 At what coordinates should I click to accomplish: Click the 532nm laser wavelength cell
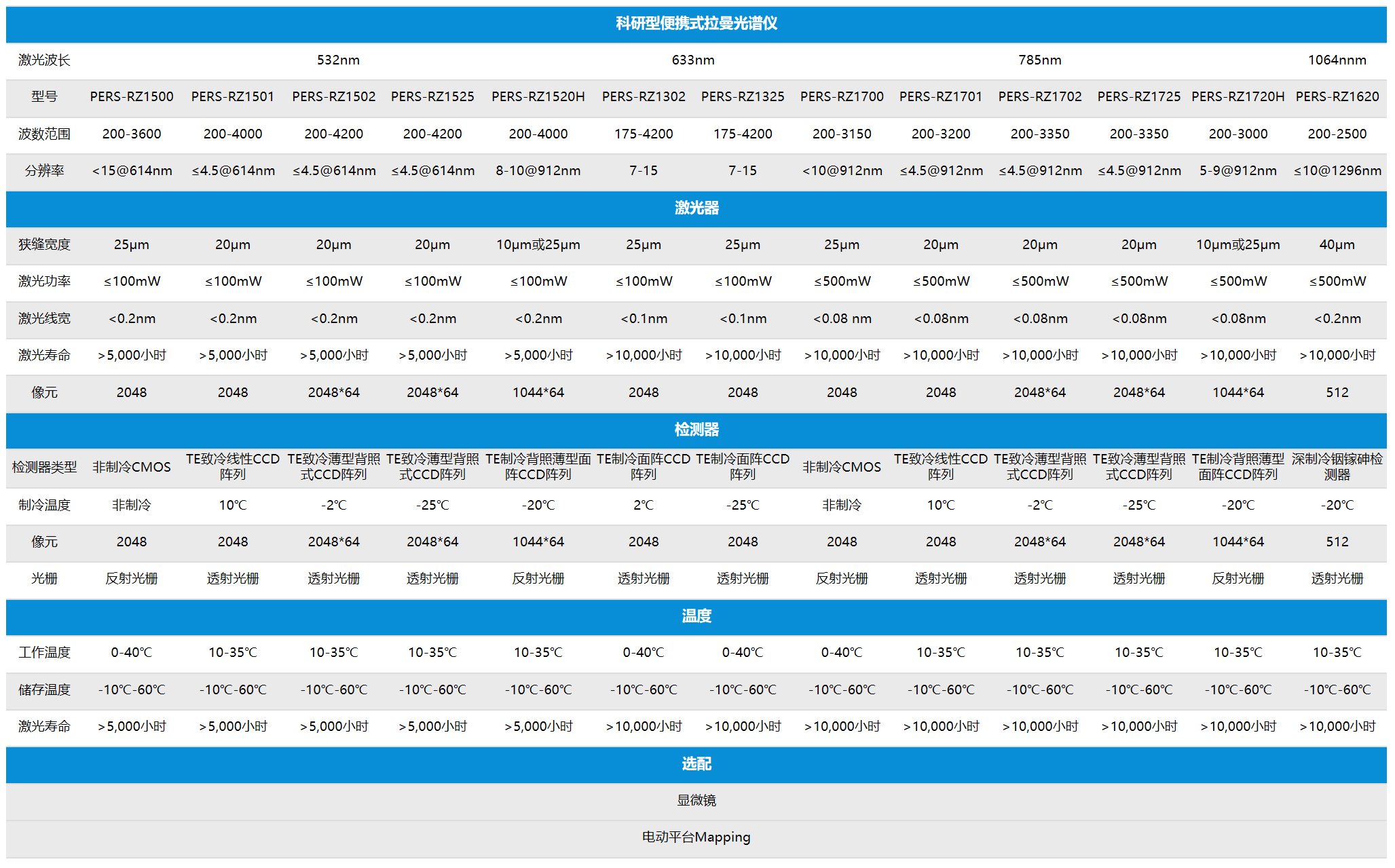(x=338, y=60)
